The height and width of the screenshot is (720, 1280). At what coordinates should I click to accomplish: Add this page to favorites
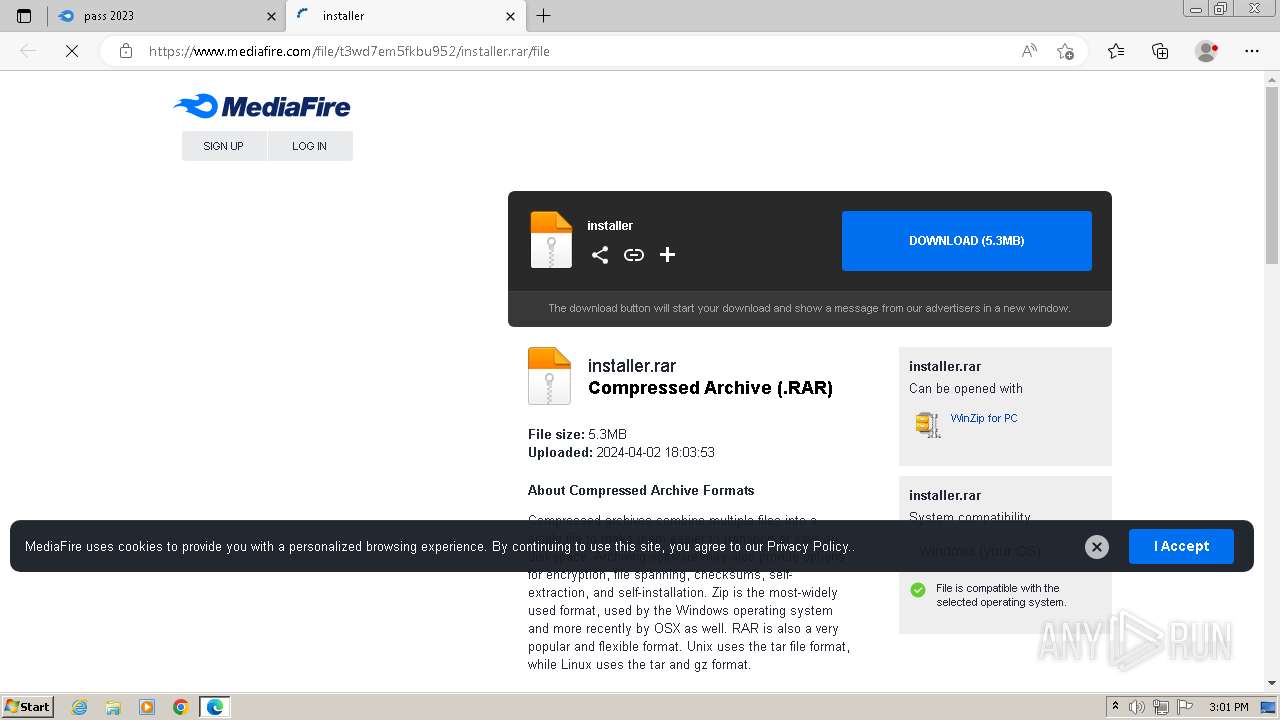pyautogui.click(x=1065, y=51)
